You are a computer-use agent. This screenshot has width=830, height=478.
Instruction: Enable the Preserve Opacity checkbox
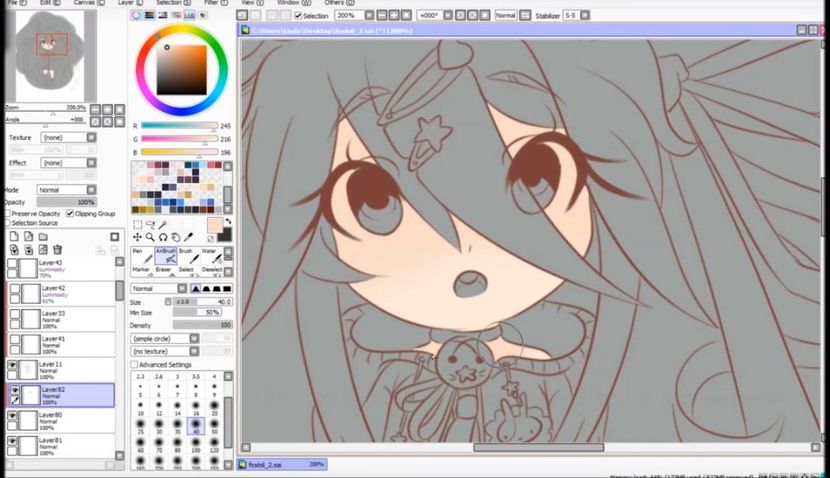coord(8,213)
